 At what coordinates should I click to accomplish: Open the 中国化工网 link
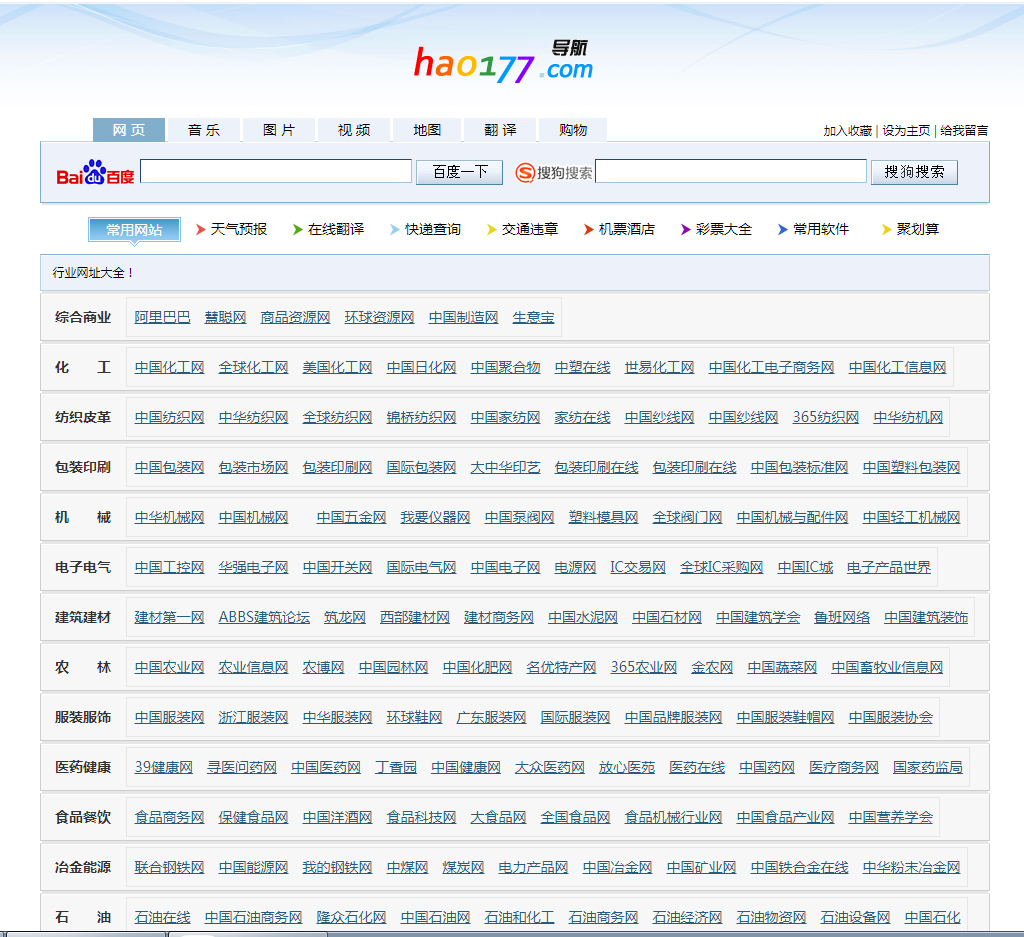[x=169, y=368]
